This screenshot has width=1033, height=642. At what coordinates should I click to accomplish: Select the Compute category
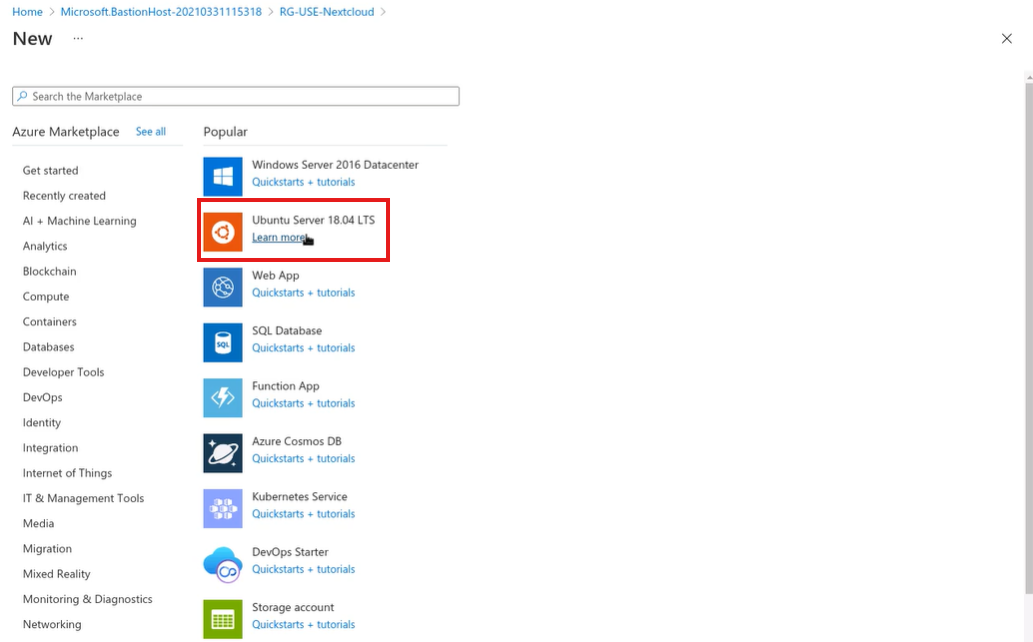[46, 297]
